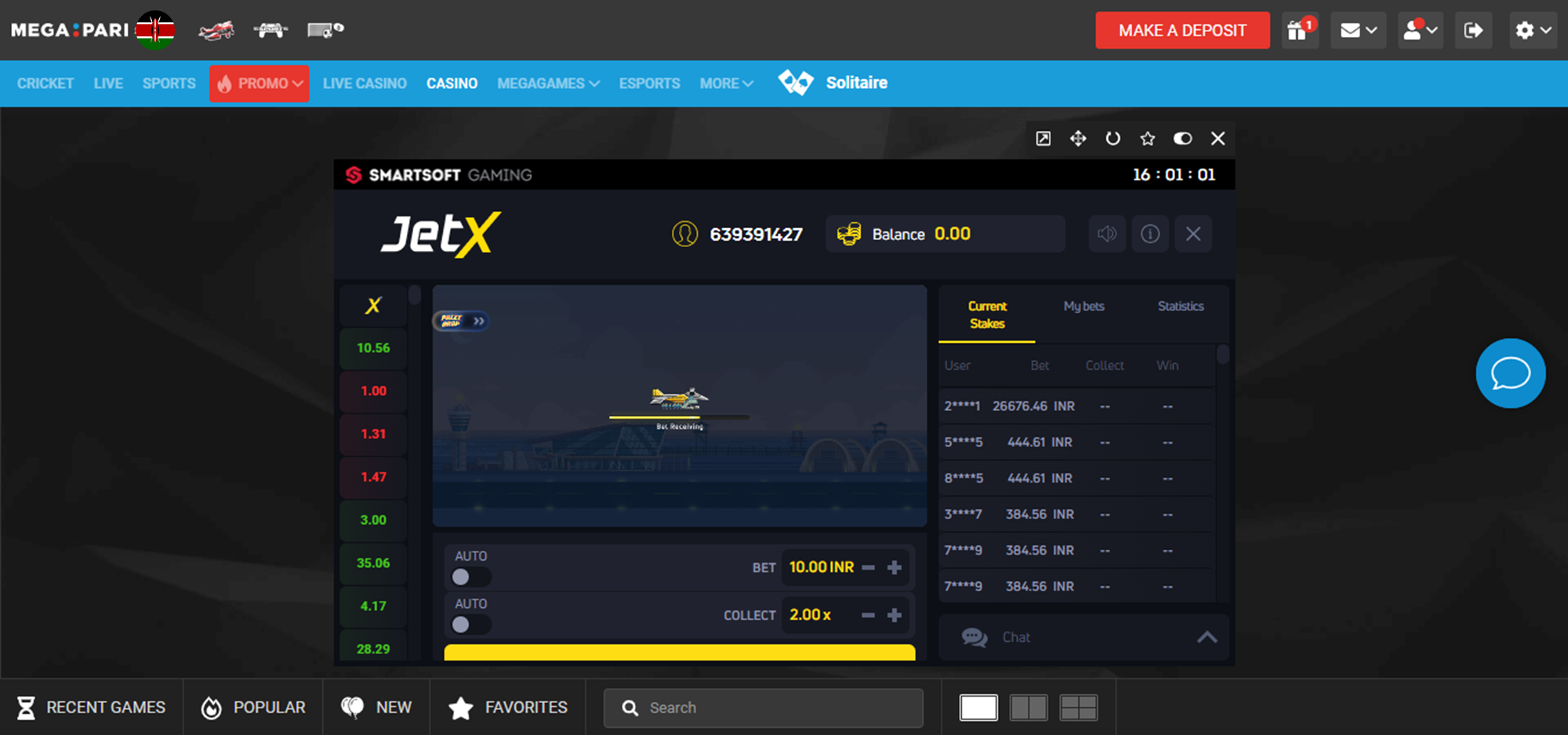Open the ESPORTS menu item
1568x735 pixels.
pos(649,83)
